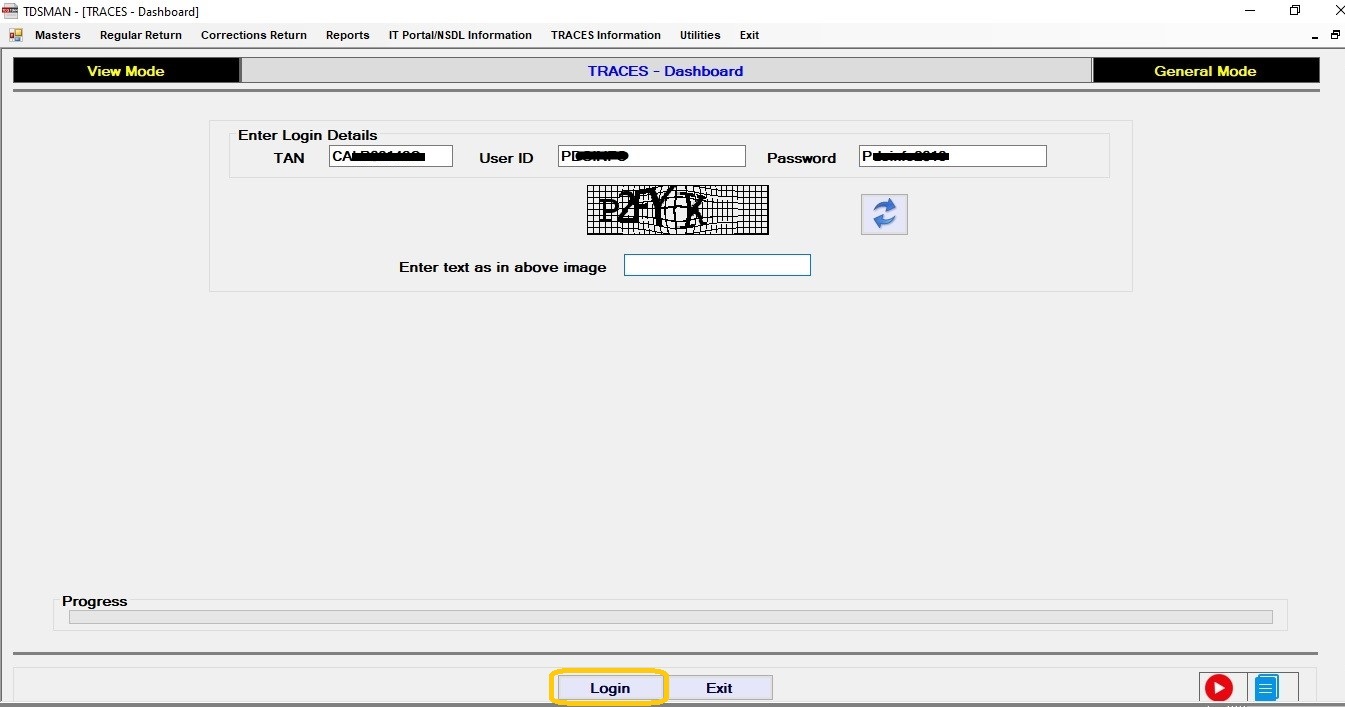Image resolution: width=1345 pixels, height=707 pixels.
Task: Open the blue document icon
Action: pos(1266,688)
